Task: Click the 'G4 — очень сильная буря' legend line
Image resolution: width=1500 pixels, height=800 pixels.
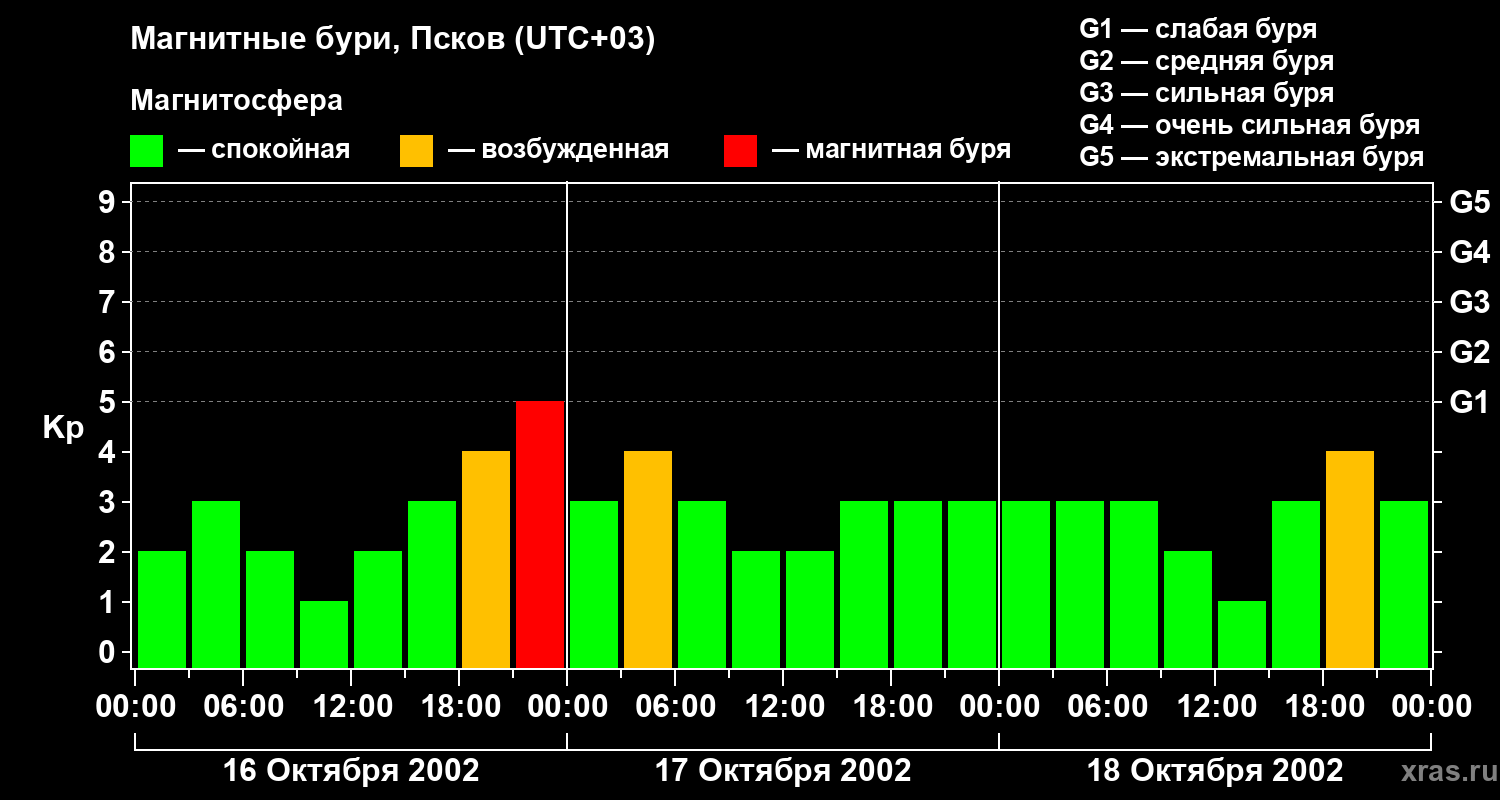Action: pyautogui.click(x=1250, y=125)
